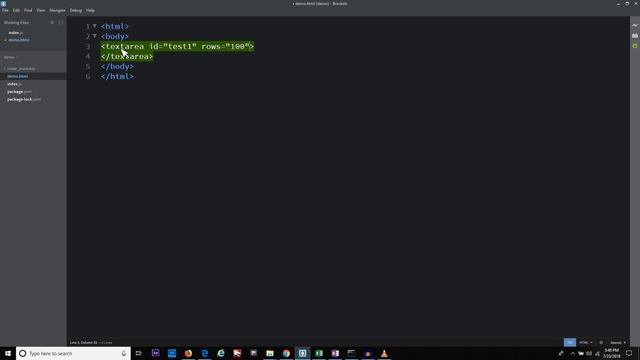The height and width of the screenshot is (360, 640).
Task: Open index.js in the project tree
Action: pos(14,84)
